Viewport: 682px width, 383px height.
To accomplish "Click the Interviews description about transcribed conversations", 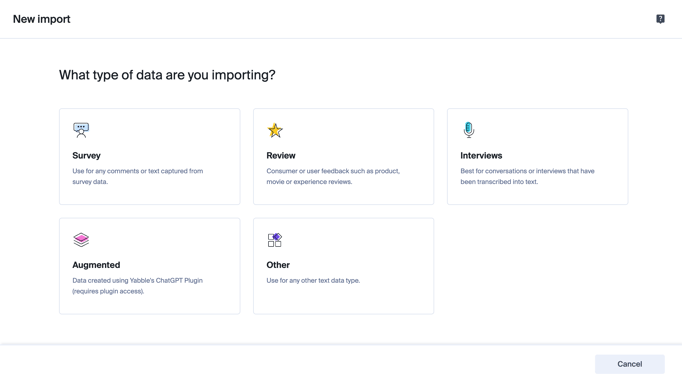I will tap(527, 177).
